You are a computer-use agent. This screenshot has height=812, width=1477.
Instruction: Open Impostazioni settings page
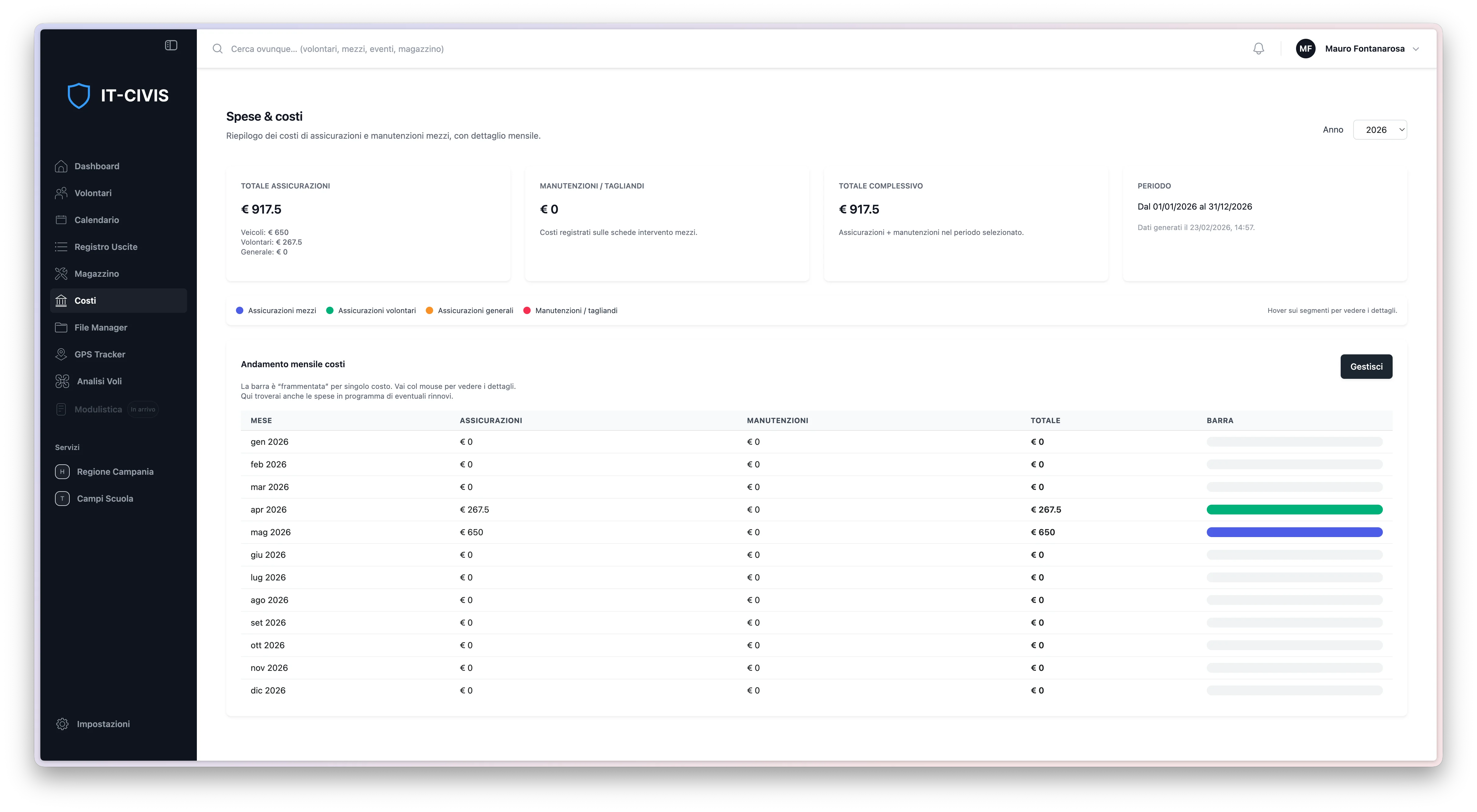119,724
